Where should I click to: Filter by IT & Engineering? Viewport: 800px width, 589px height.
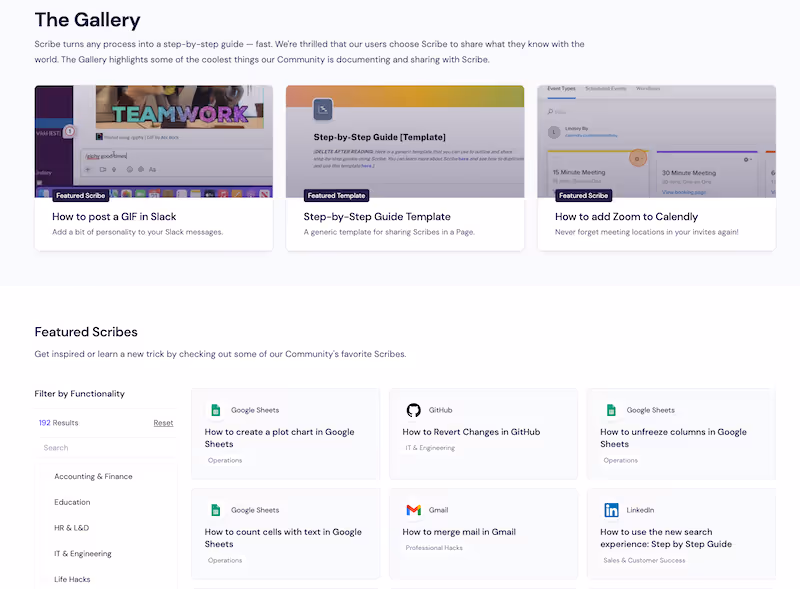click(83, 553)
